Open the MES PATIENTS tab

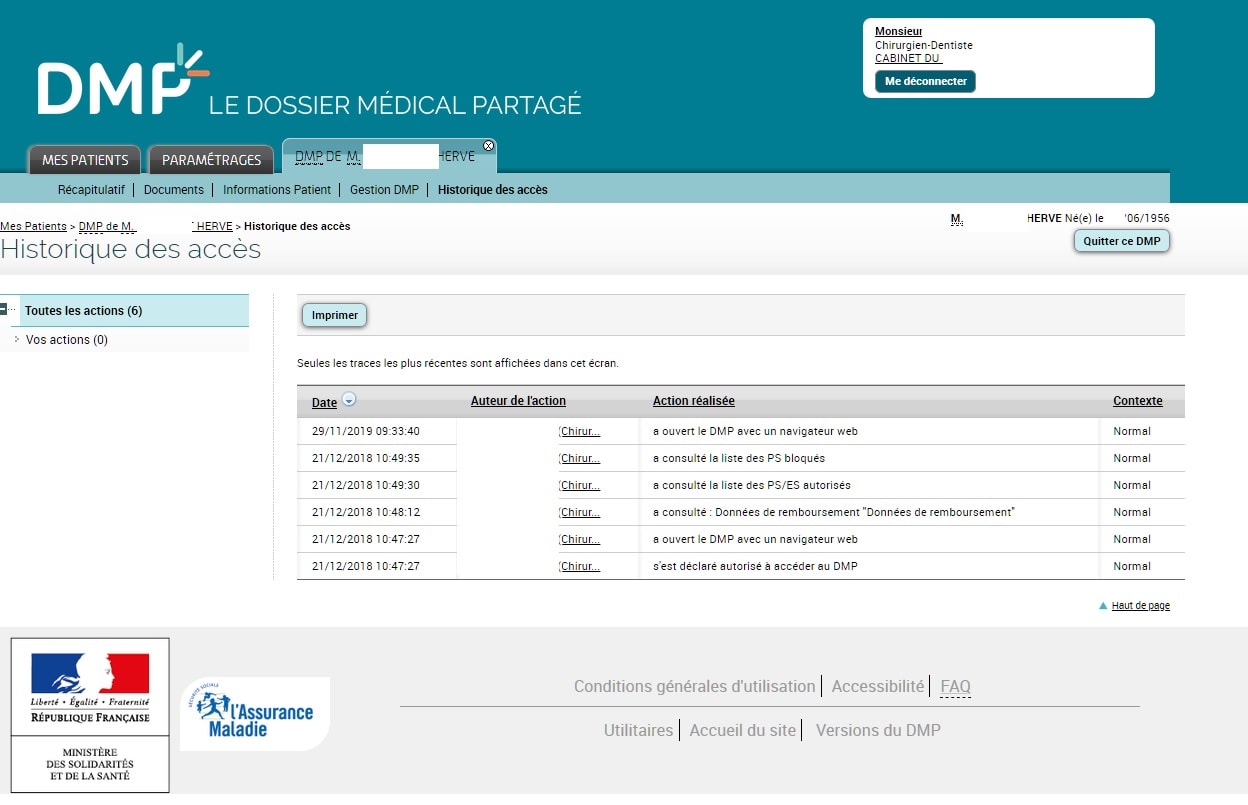click(x=85, y=160)
